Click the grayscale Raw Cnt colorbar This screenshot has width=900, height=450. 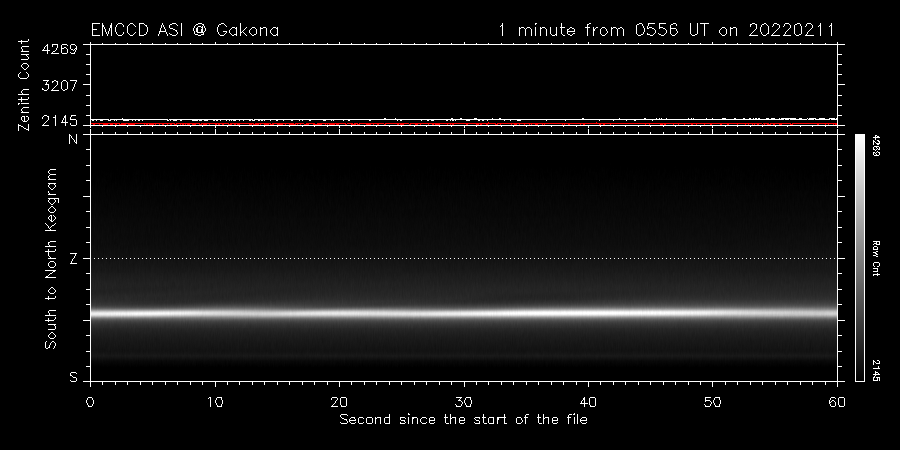[x=859, y=258]
